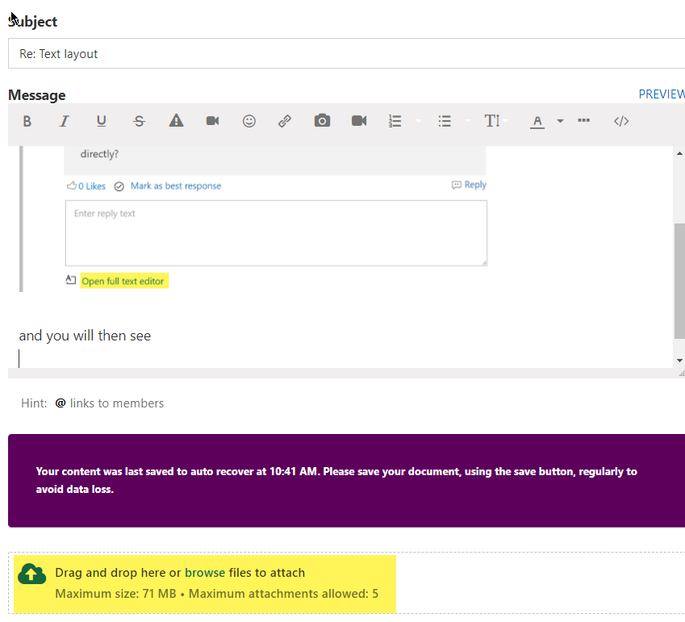Viewport: 685px width, 622px height.
Task: Insert emoji from smiley icon
Action: tap(249, 121)
